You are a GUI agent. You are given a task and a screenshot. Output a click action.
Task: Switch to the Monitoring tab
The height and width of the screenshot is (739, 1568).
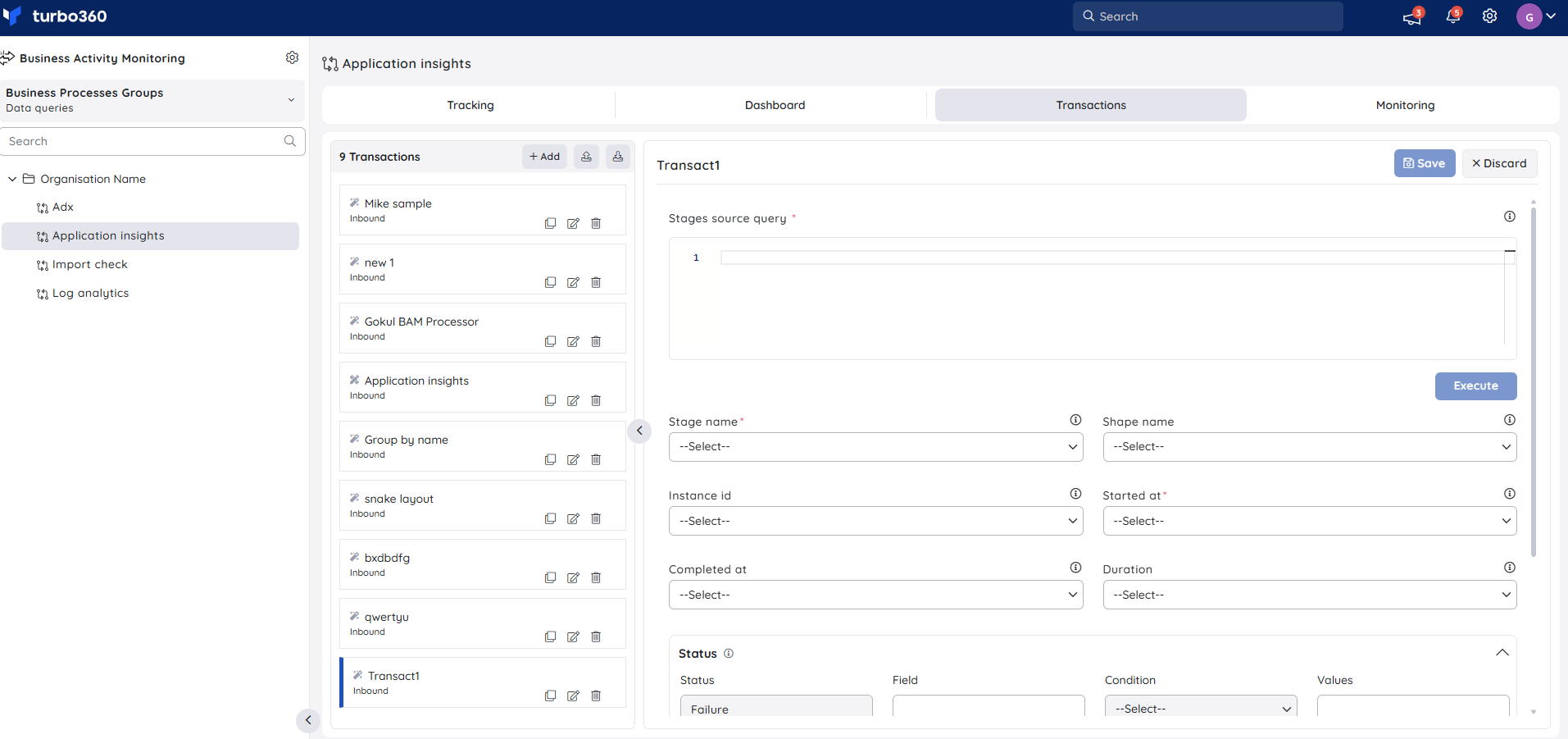tap(1405, 105)
